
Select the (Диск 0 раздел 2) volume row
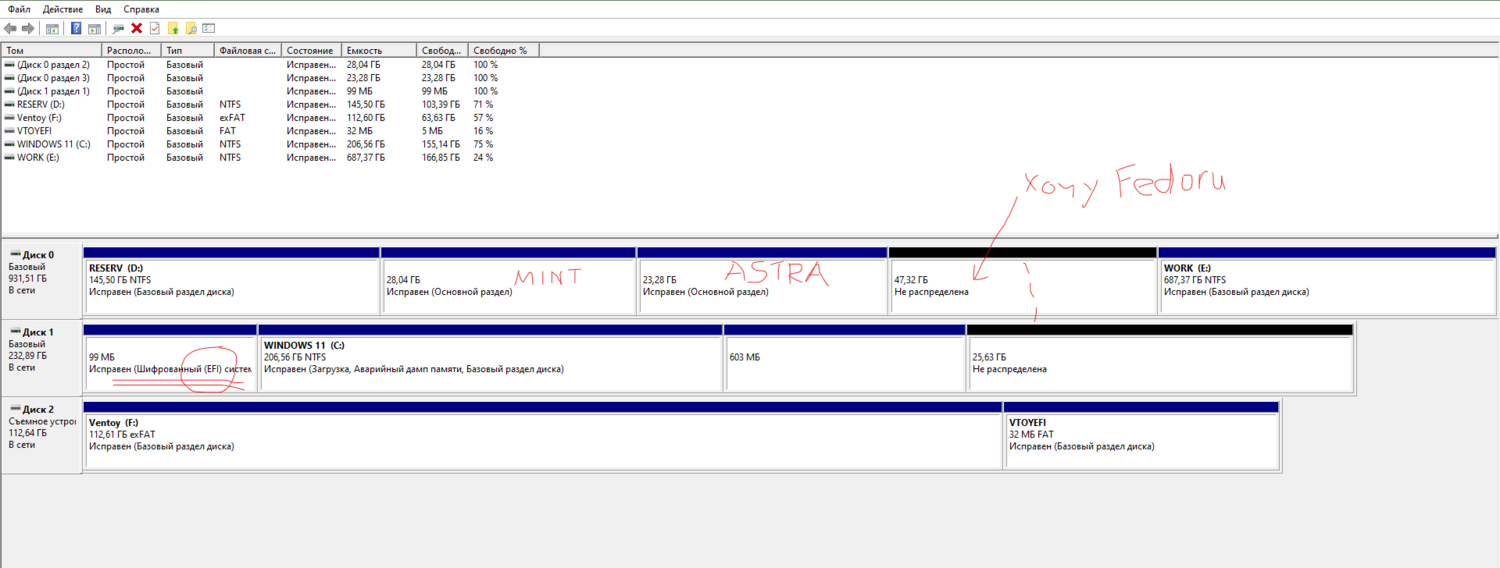click(270, 64)
